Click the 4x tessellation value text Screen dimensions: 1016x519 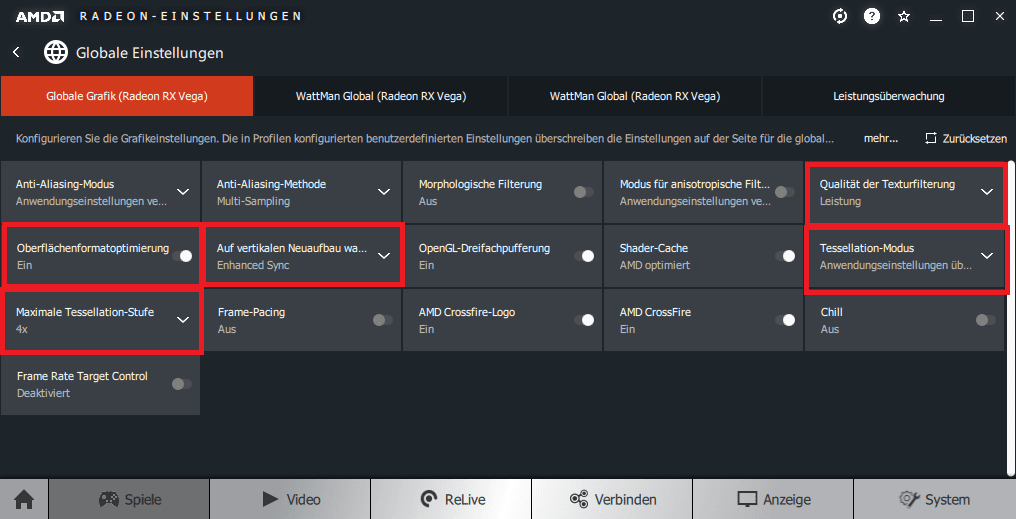pyautogui.click(x=22, y=329)
